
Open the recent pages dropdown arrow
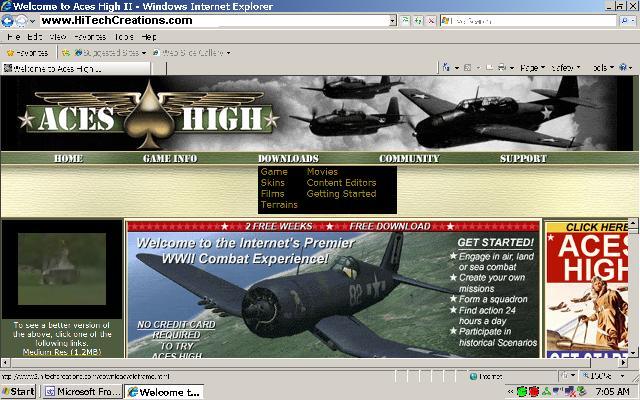click(32, 20)
